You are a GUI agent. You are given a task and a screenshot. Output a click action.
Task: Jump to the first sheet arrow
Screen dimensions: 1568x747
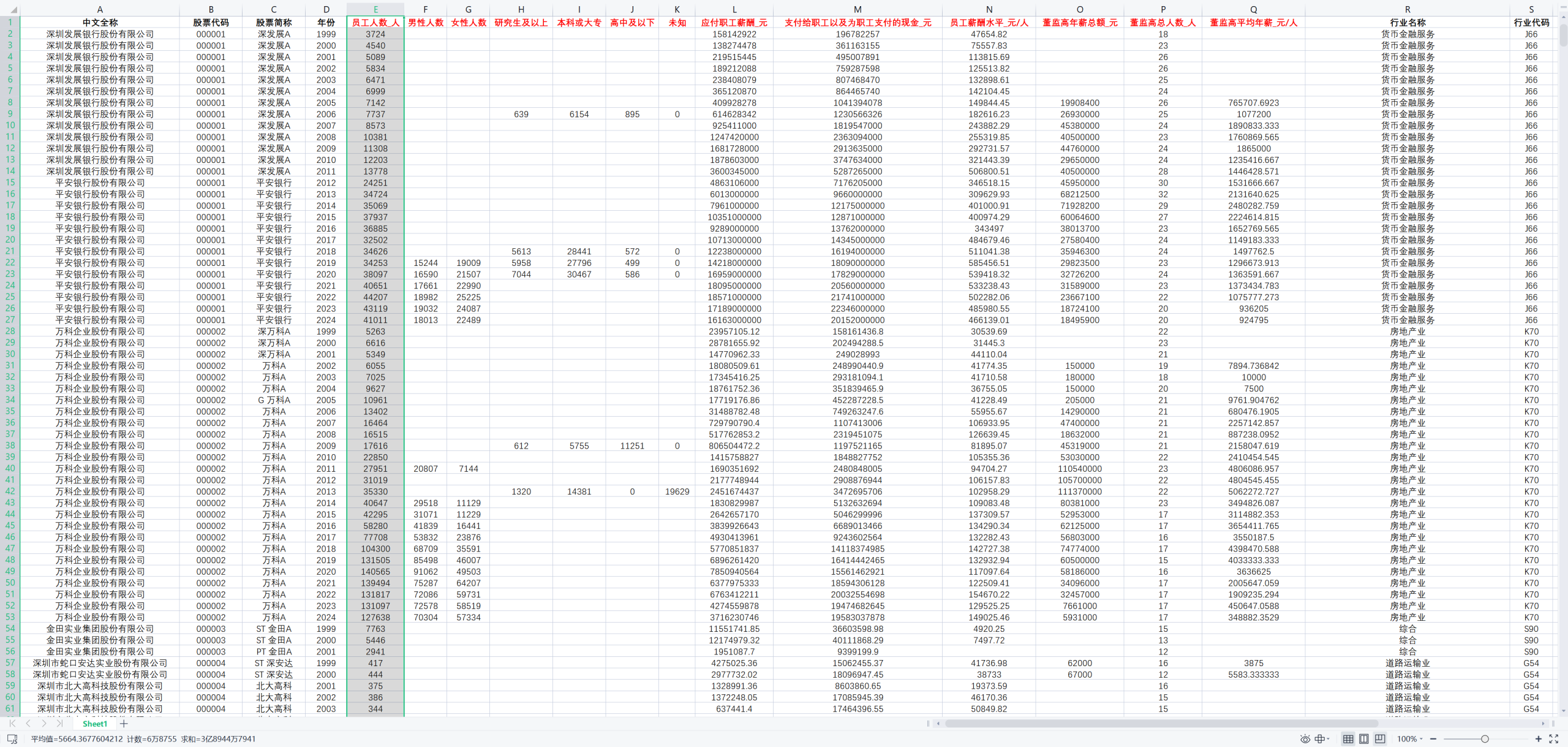click(12, 724)
